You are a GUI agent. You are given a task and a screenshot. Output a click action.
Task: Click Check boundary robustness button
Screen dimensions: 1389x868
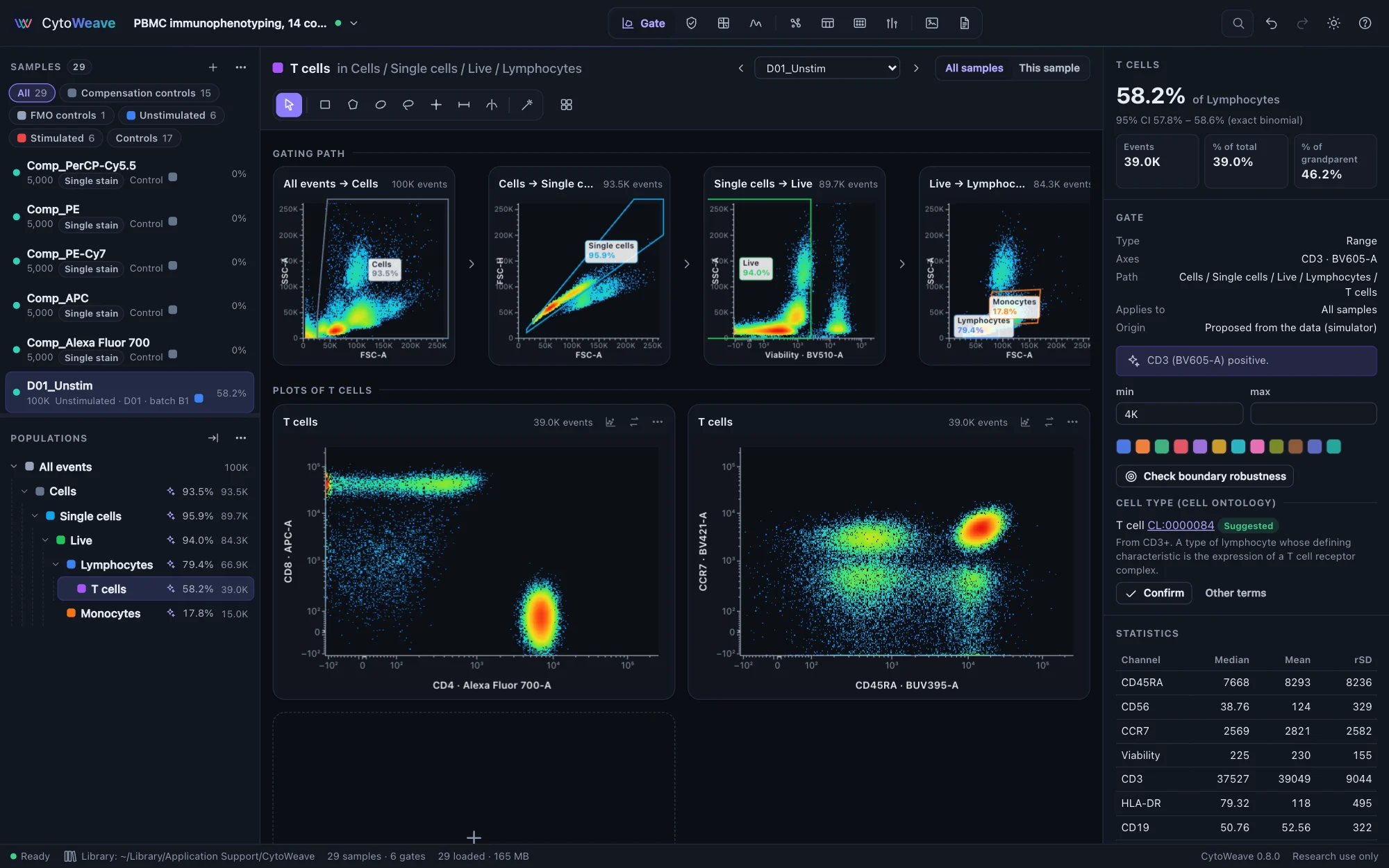point(1204,476)
